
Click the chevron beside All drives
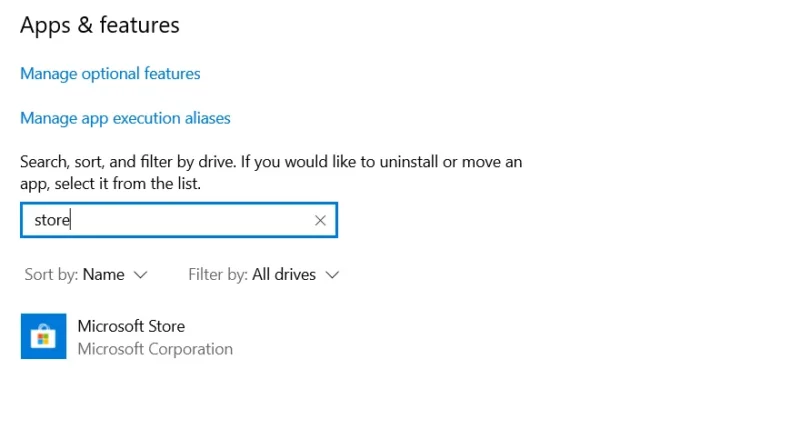pos(332,275)
